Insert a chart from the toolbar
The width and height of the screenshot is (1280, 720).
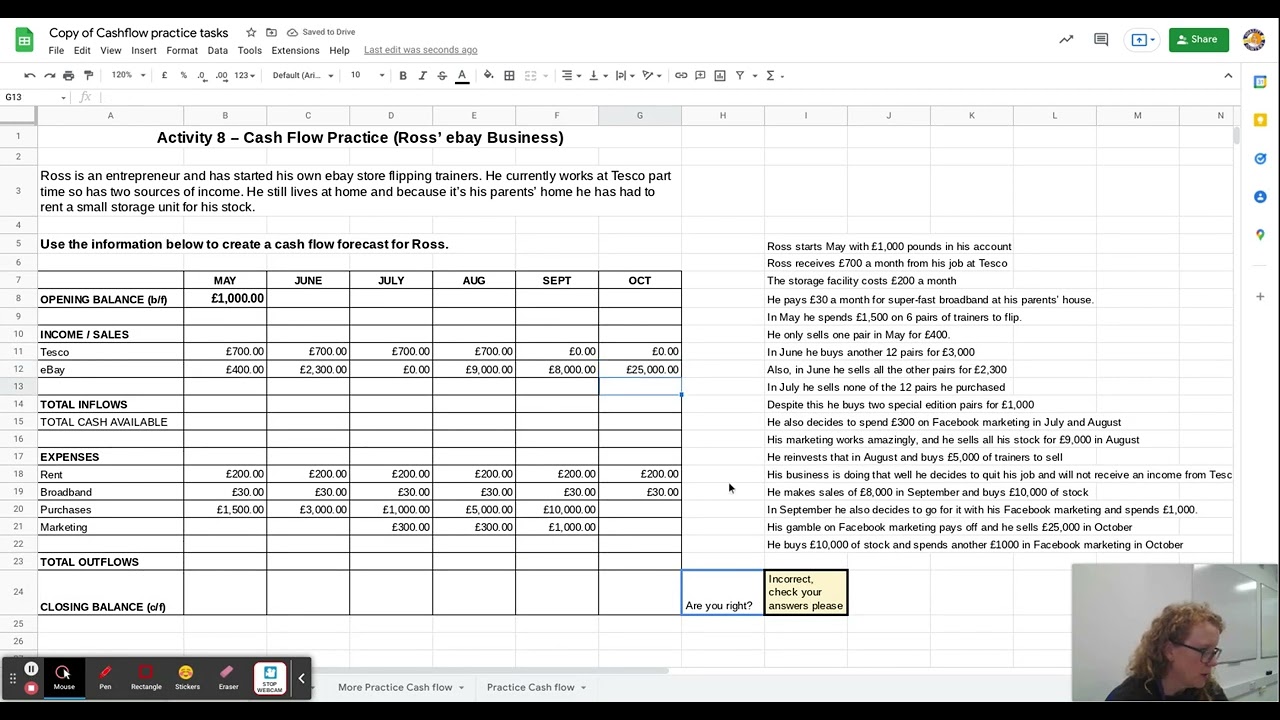click(720, 75)
